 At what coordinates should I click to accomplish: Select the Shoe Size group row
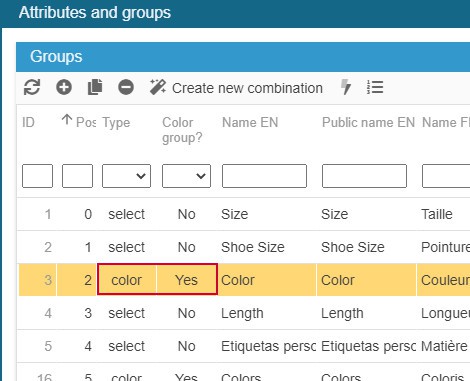[x=244, y=247]
